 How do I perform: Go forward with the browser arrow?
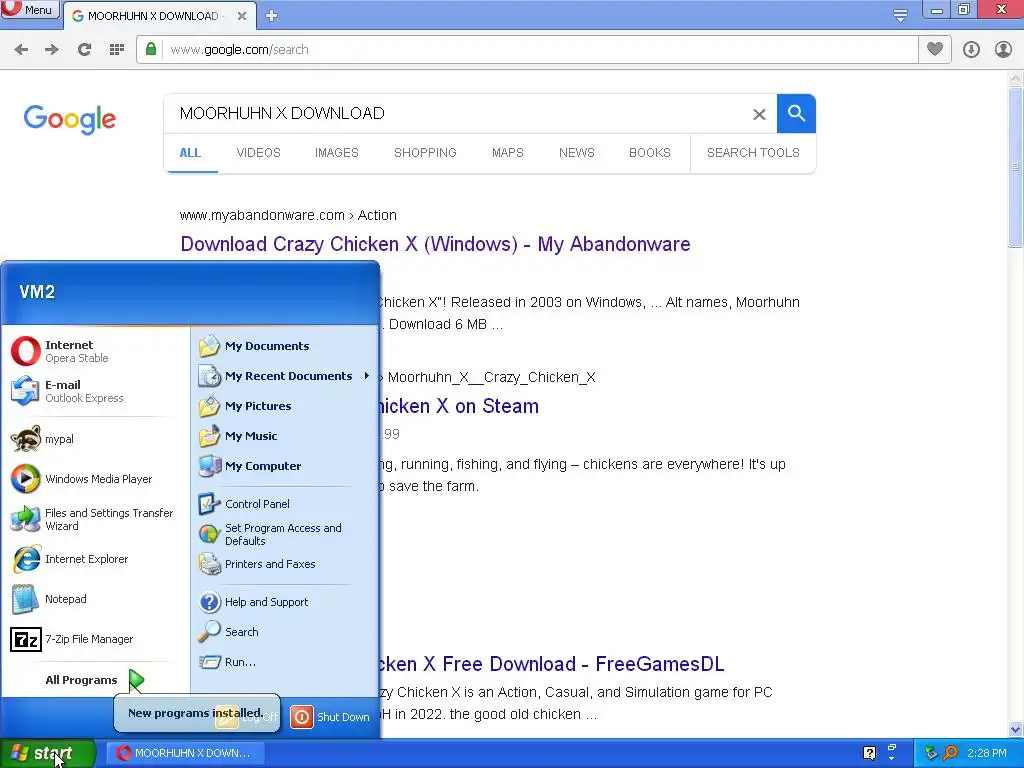pos(52,50)
